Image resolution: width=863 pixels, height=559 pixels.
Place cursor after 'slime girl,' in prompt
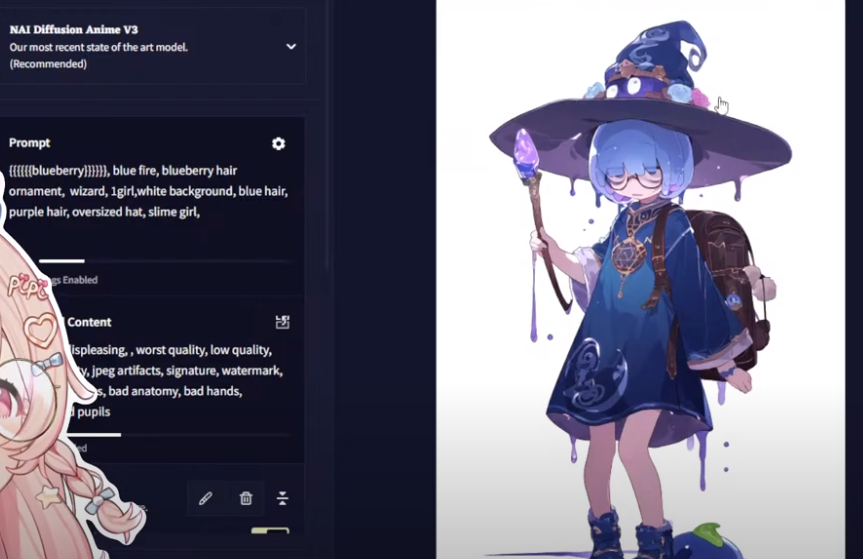(x=201, y=212)
